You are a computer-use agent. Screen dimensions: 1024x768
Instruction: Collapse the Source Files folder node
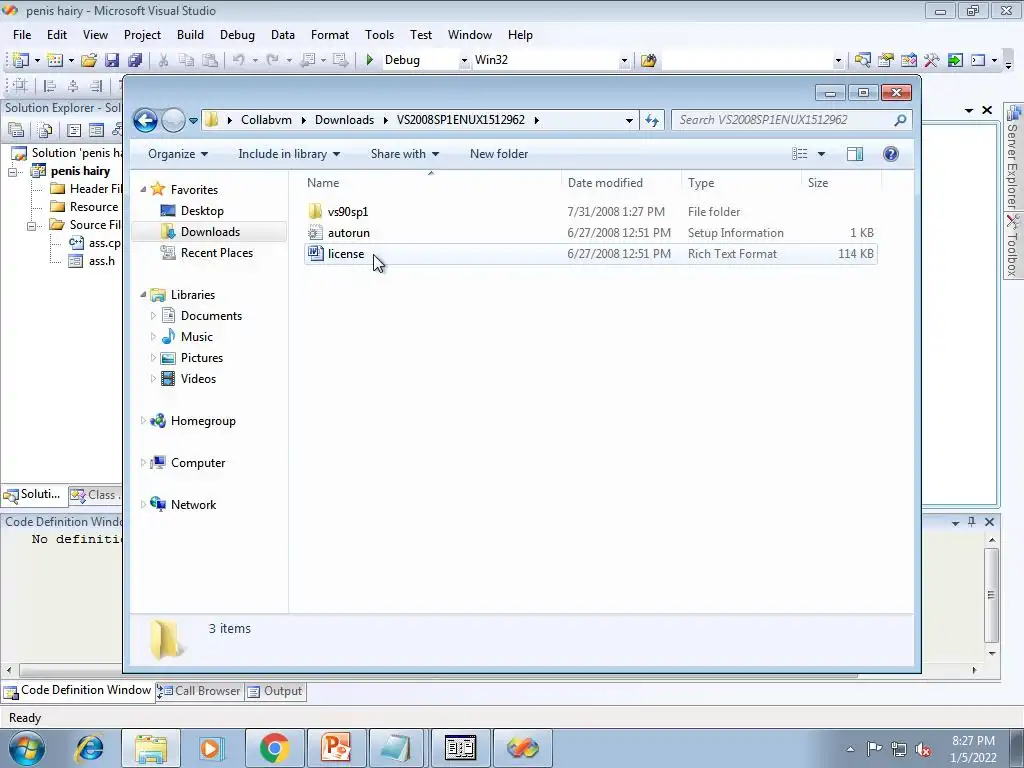coord(31,226)
